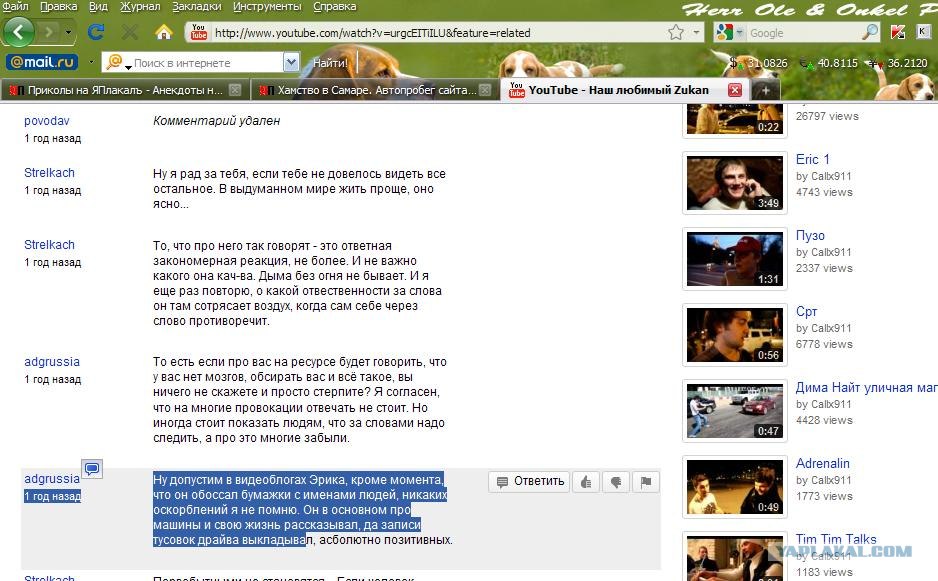Reload the page with the refresh icon
This screenshot has height=581, width=938.
96,32
